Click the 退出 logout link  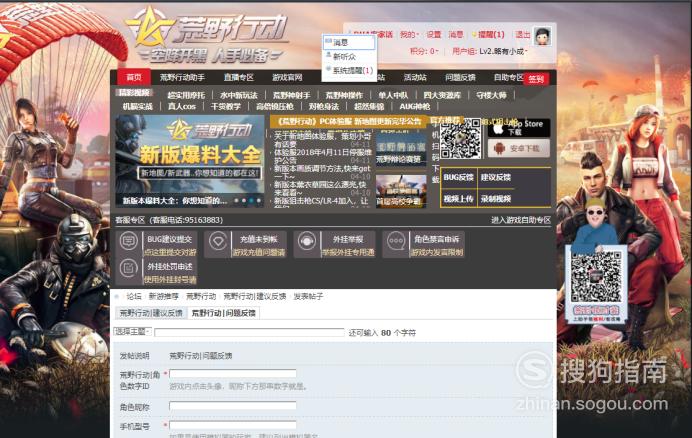point(523,34)
